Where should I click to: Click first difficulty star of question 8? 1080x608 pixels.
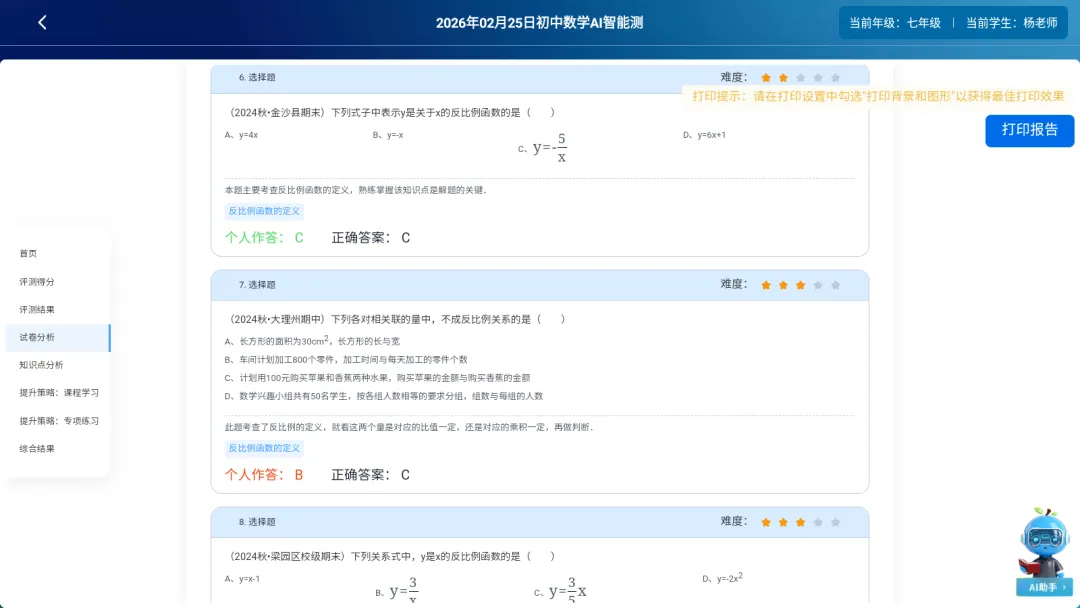[x=766, y=523]
